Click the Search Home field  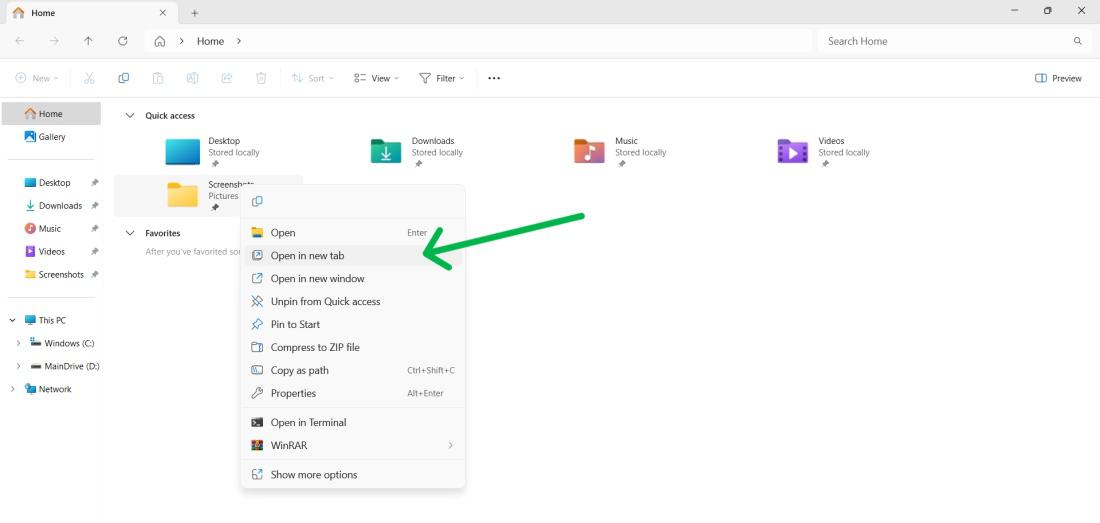[x=953, y=41]
